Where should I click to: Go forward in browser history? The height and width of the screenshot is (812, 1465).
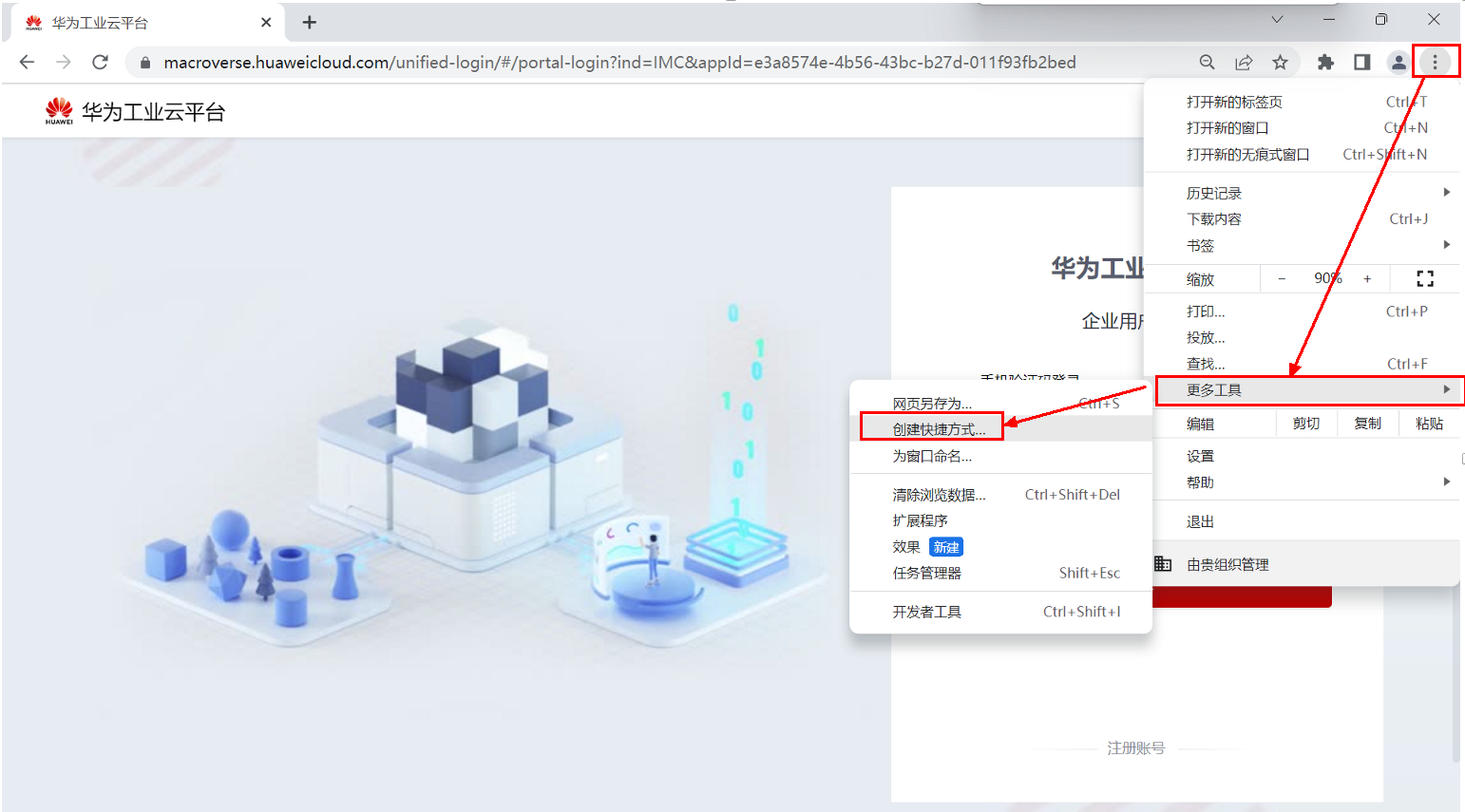(x=64, y=63)
